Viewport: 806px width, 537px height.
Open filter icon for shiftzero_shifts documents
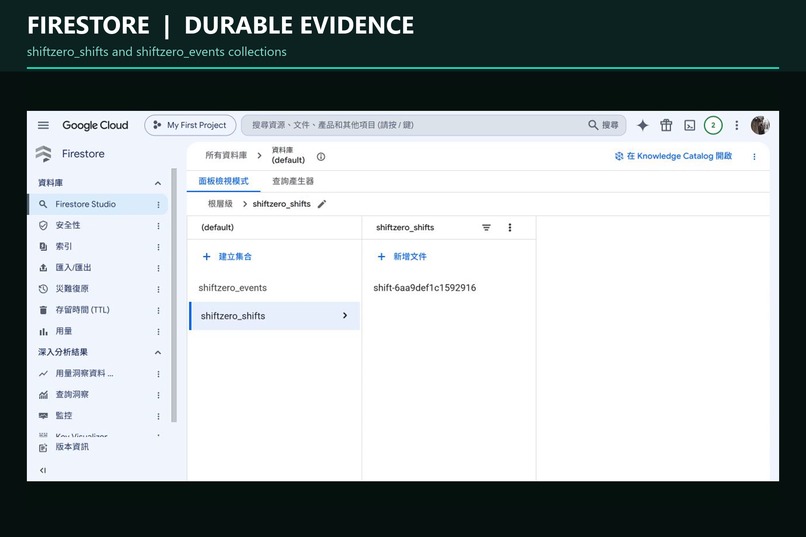486,228
